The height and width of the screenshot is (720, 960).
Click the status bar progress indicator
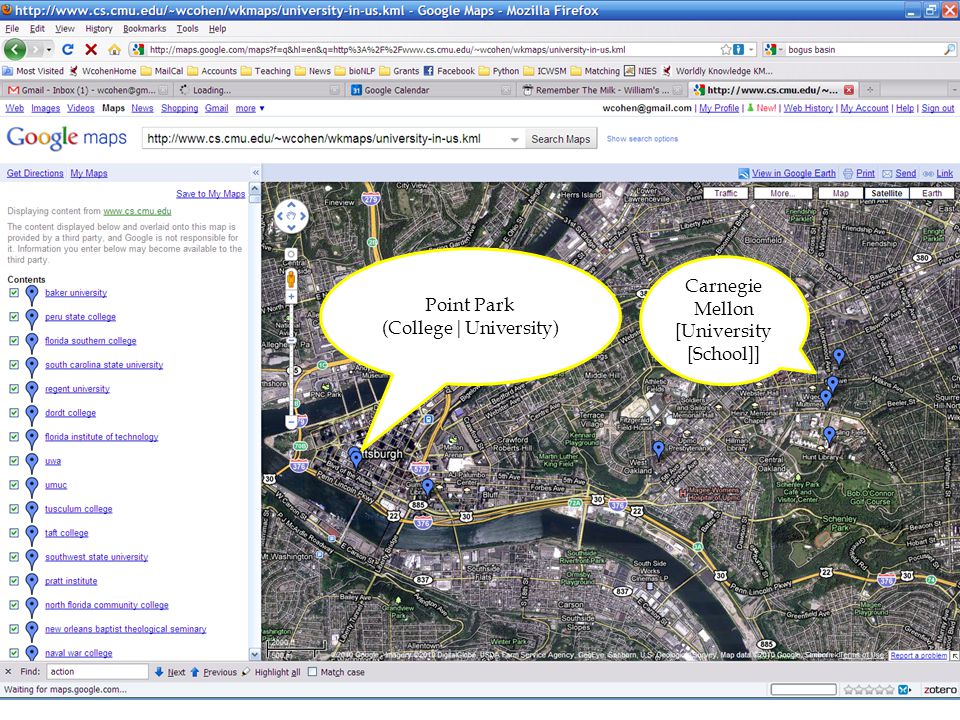[803, 689]
